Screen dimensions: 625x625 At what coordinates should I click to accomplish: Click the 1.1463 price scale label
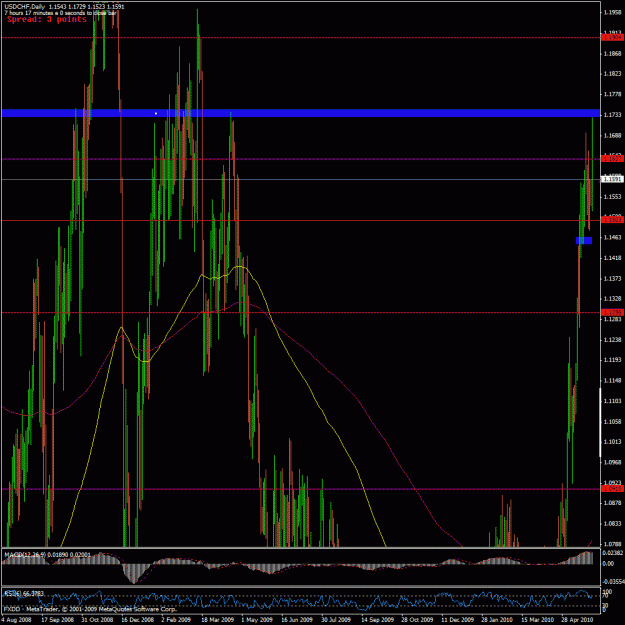pyautogui.click(x=613, y=238)
